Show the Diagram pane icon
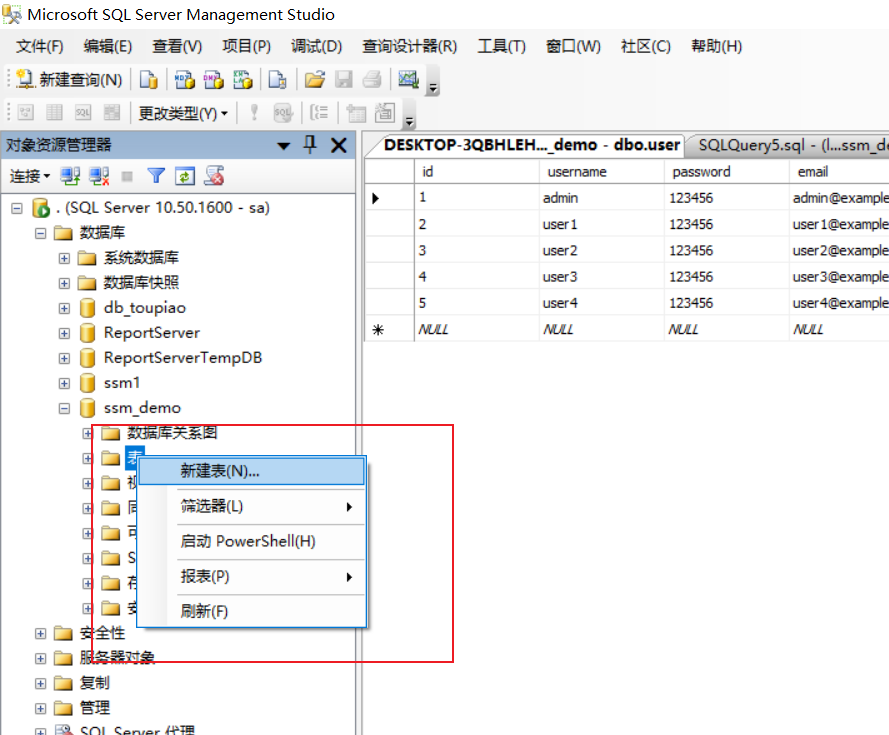The image size is (889, 735). click(26, 112)
